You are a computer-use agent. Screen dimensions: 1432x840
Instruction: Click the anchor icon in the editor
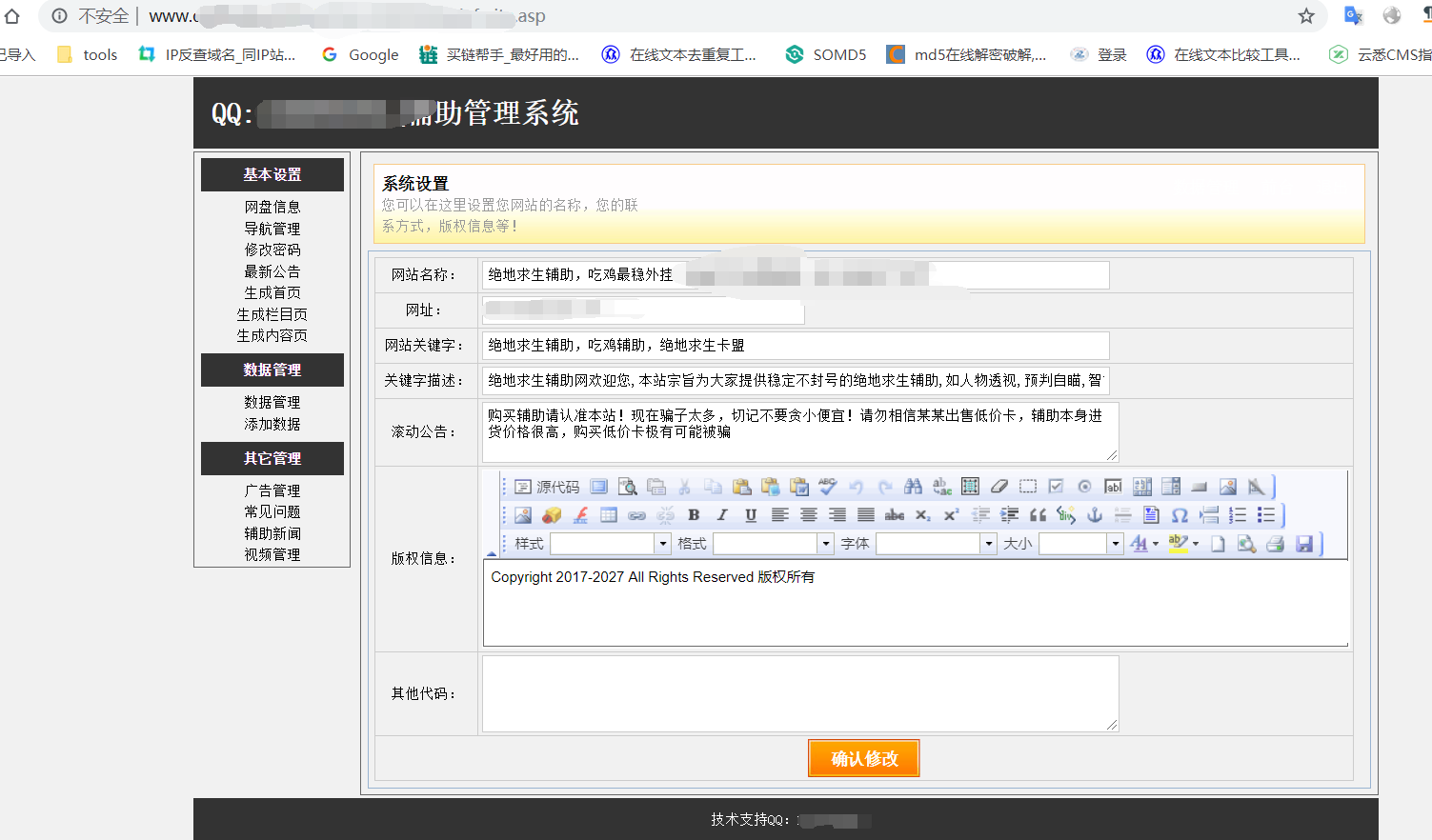coord(1095,515)
